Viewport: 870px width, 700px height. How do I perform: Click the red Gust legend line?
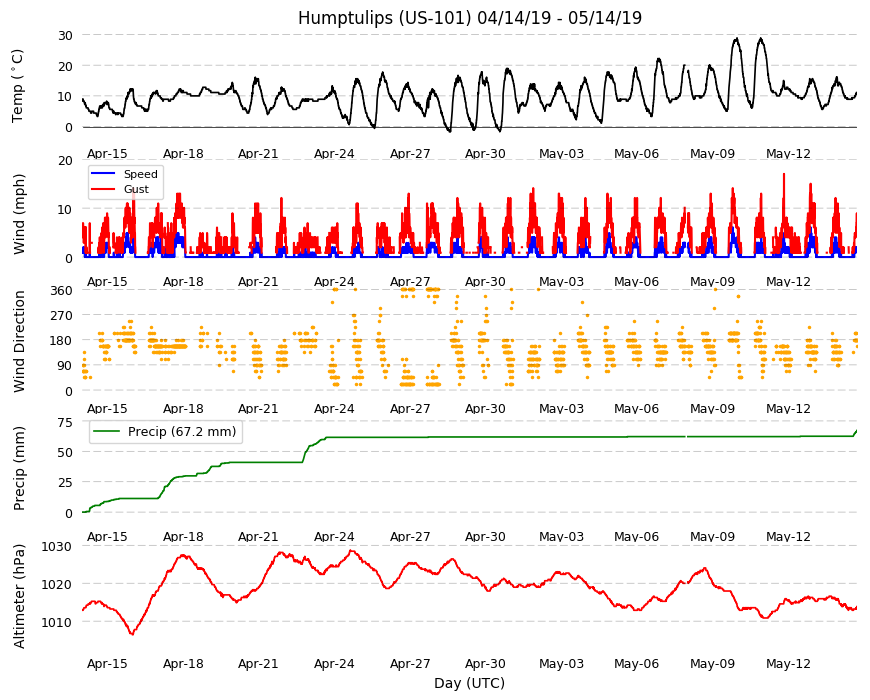(x=103, y=189)
